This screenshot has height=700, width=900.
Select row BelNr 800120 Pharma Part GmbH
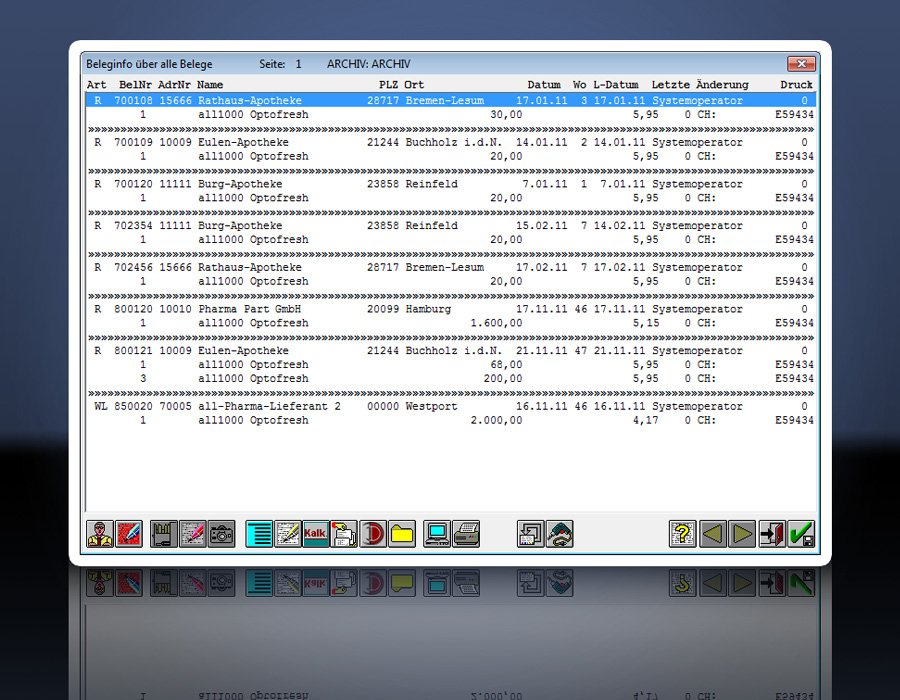451,309
